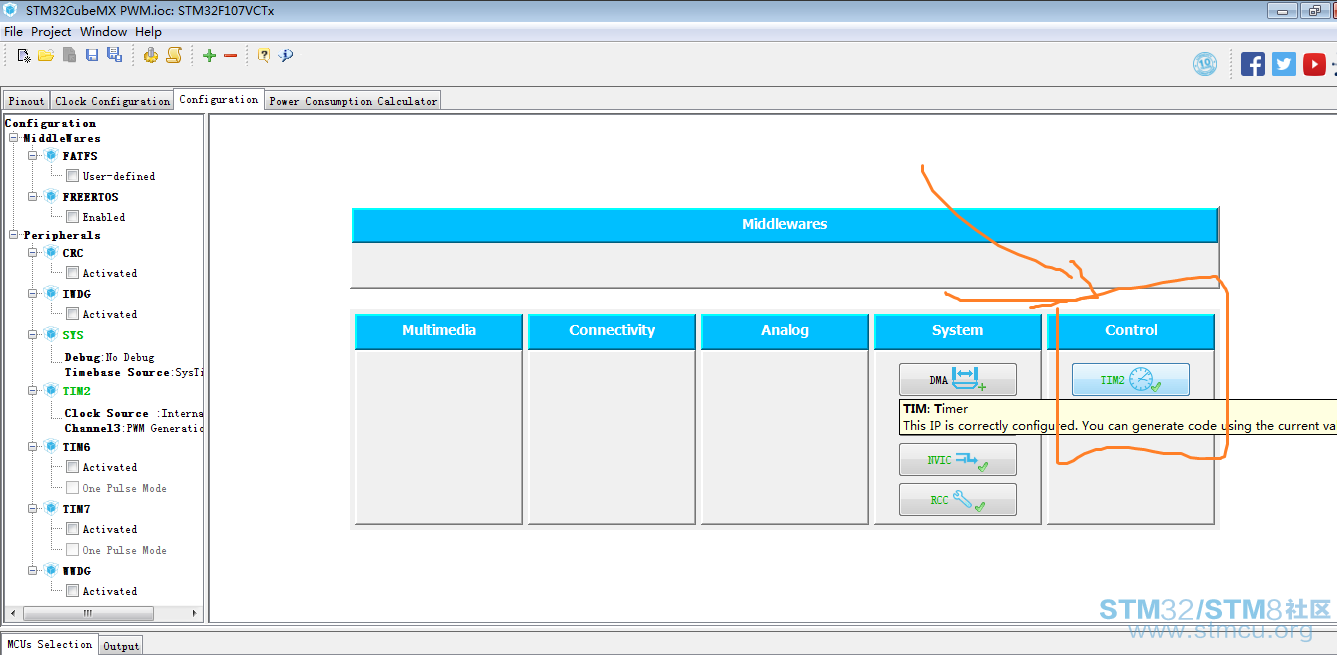
Task: Click the FREERTOS cube icon in tree
Action: click(x=51, y=197)
